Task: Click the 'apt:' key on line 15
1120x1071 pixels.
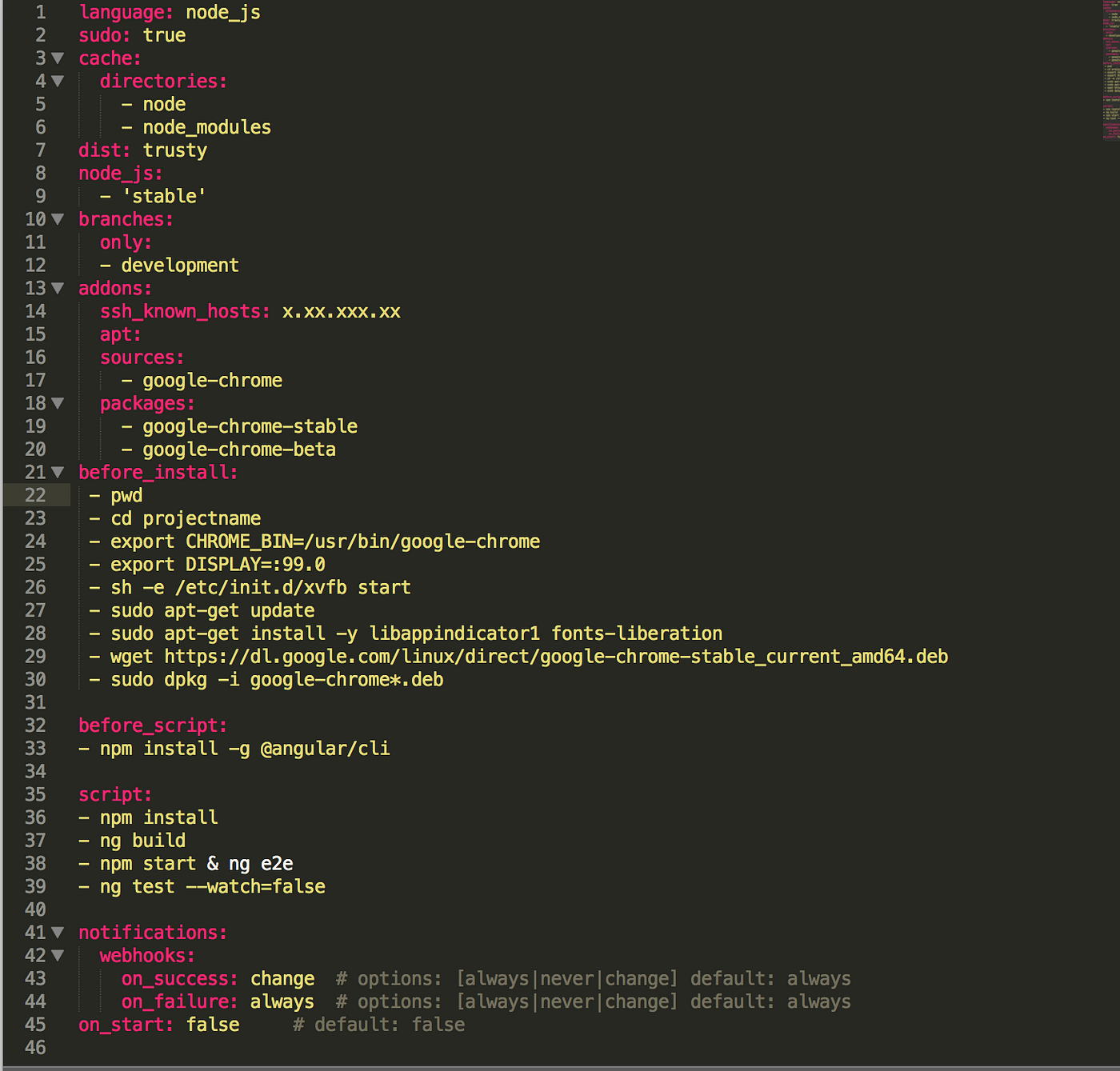Action: point(121,335)
